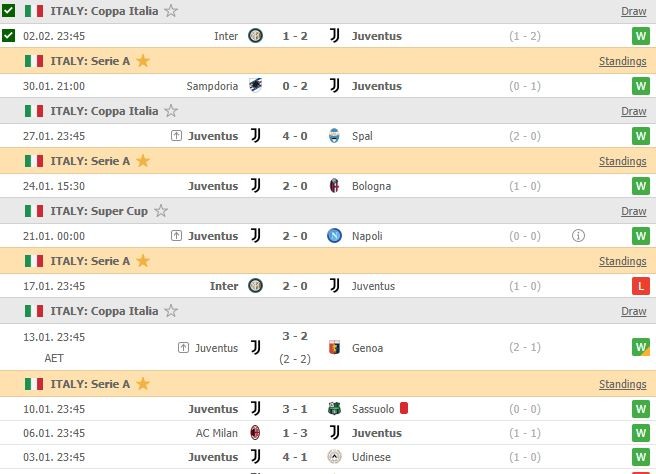Tick the checkbox in Coppa Italia header
Viewport: 656px width, 474px height.
coord(9,11)
